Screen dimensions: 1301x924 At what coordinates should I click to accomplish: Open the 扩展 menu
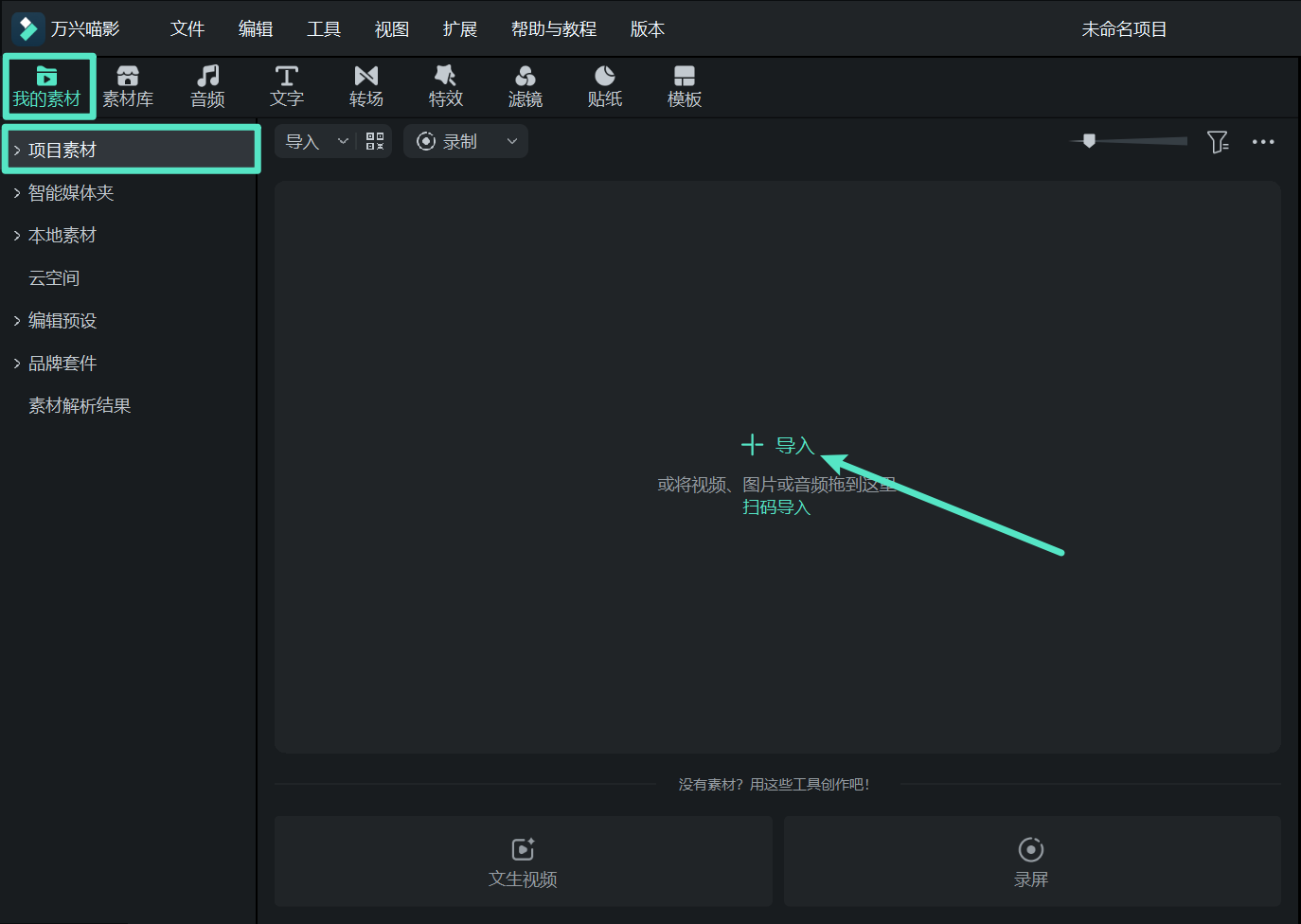pos(460,29)
